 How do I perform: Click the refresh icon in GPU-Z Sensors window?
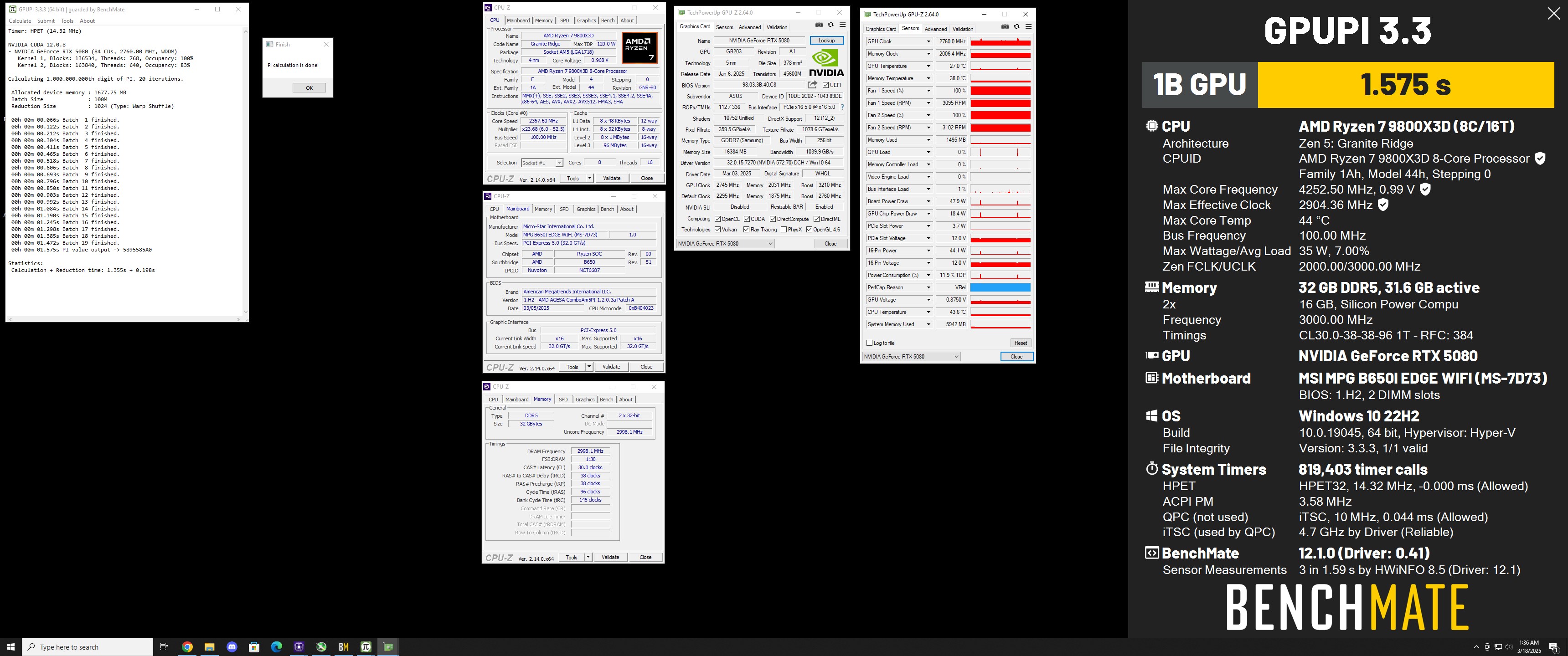[1016, 27]
